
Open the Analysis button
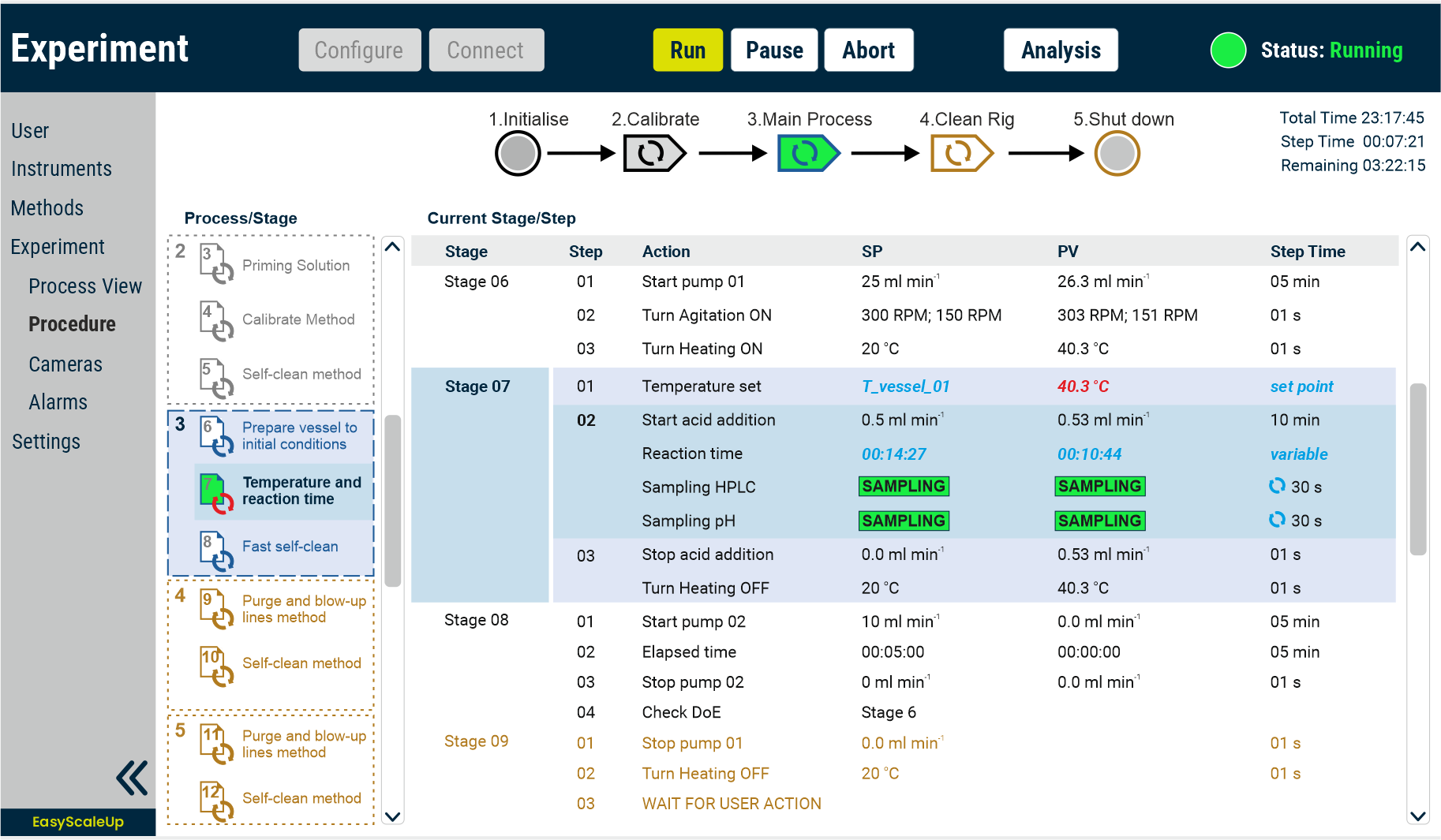coord(1060,50)
